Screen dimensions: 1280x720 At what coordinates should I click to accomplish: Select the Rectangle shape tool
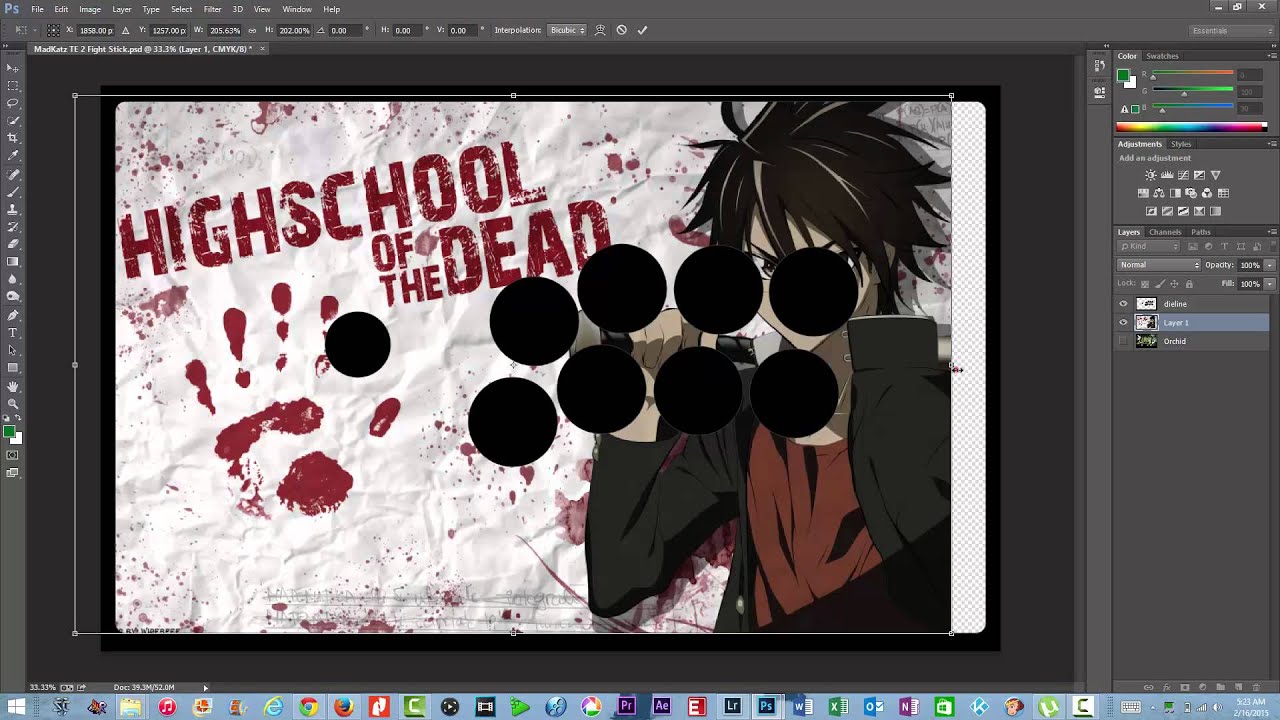tap(13, 368)
